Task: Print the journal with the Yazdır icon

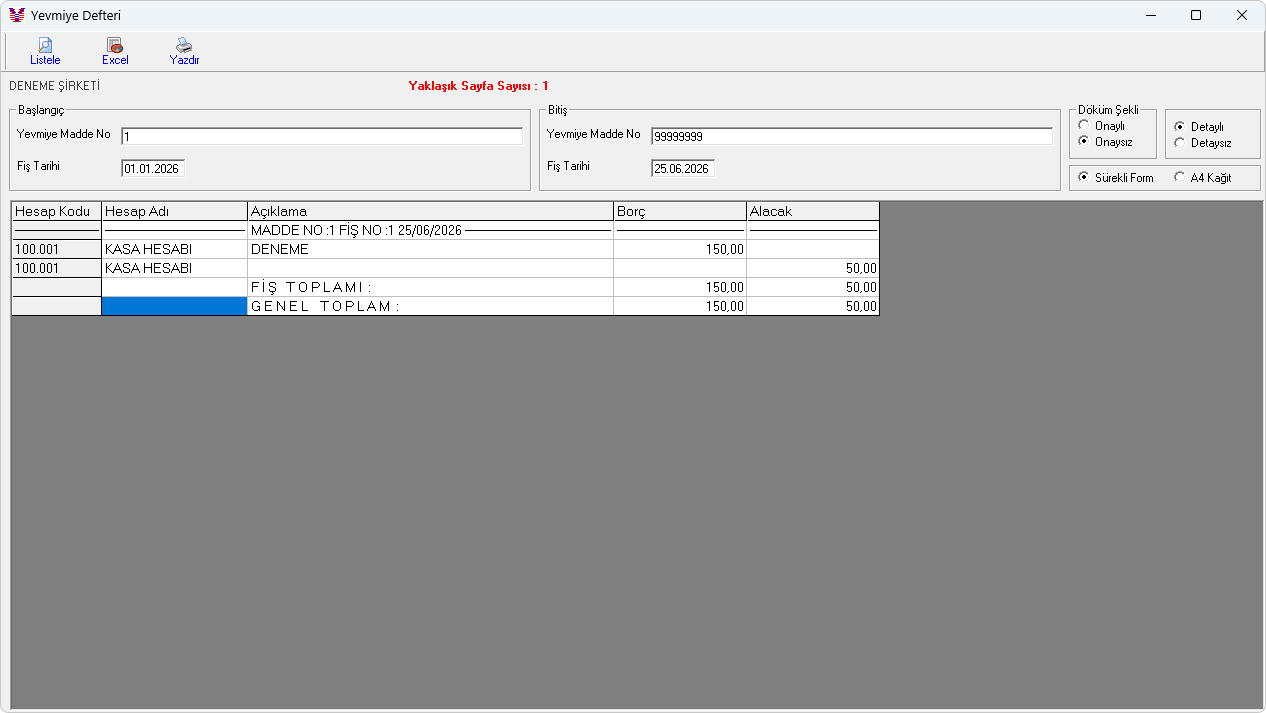Action: tap(184, 51)
